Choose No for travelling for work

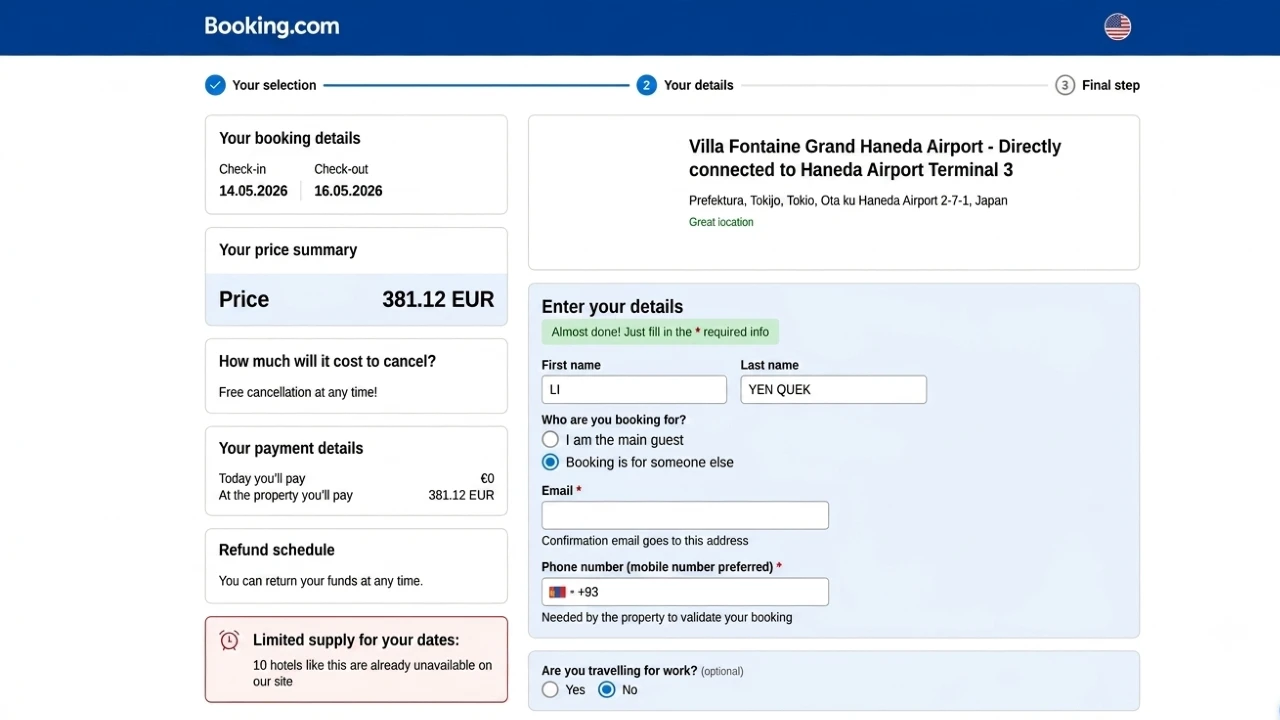606,690
